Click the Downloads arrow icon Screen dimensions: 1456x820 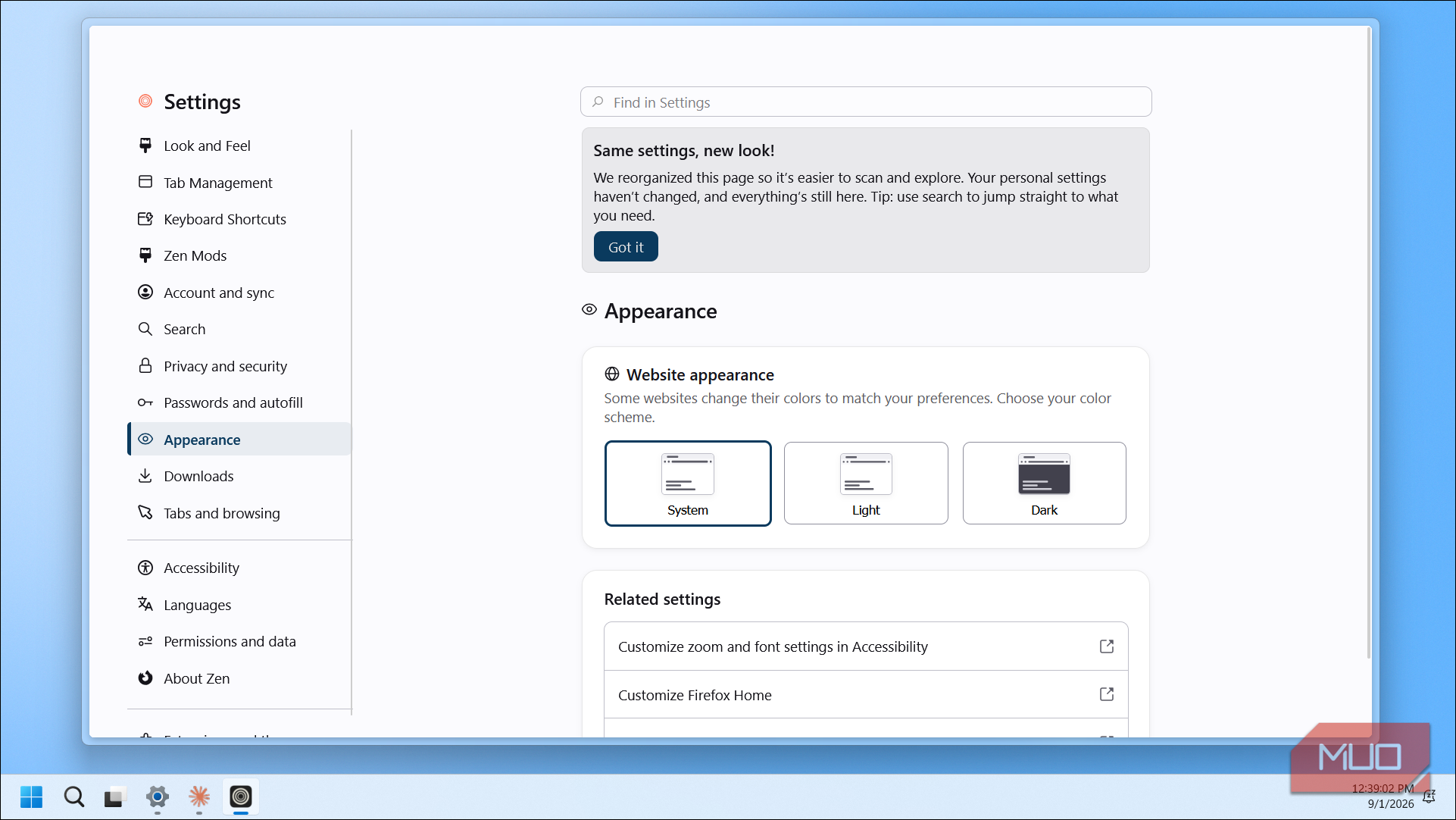[145, 476]
